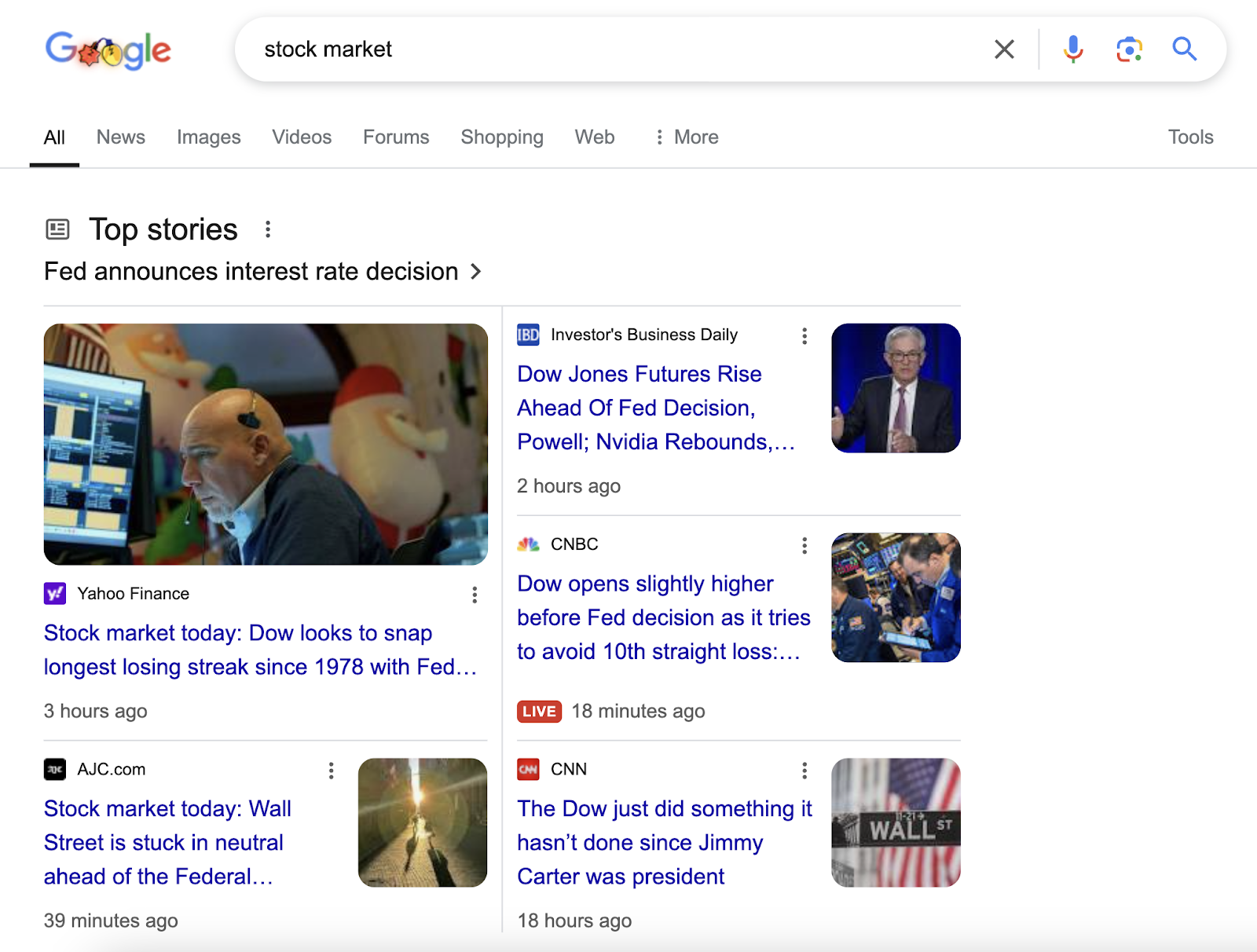Click the '3 hours ago' timestamp
1257x952 pixels.
96,711
